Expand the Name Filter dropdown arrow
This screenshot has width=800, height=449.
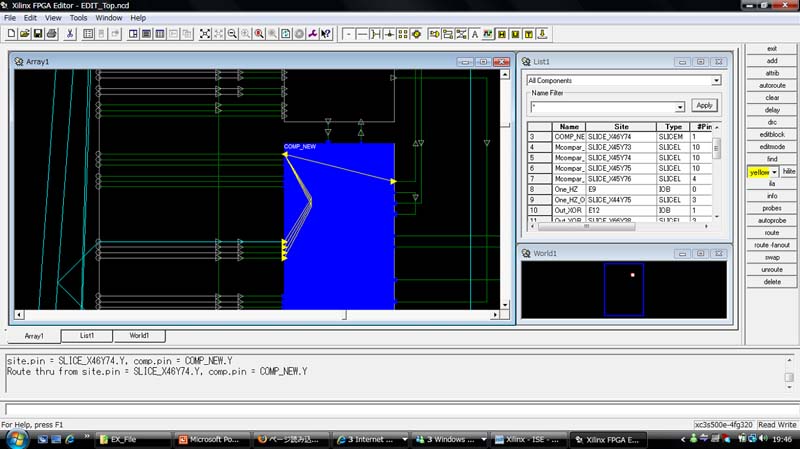point(680,107)
